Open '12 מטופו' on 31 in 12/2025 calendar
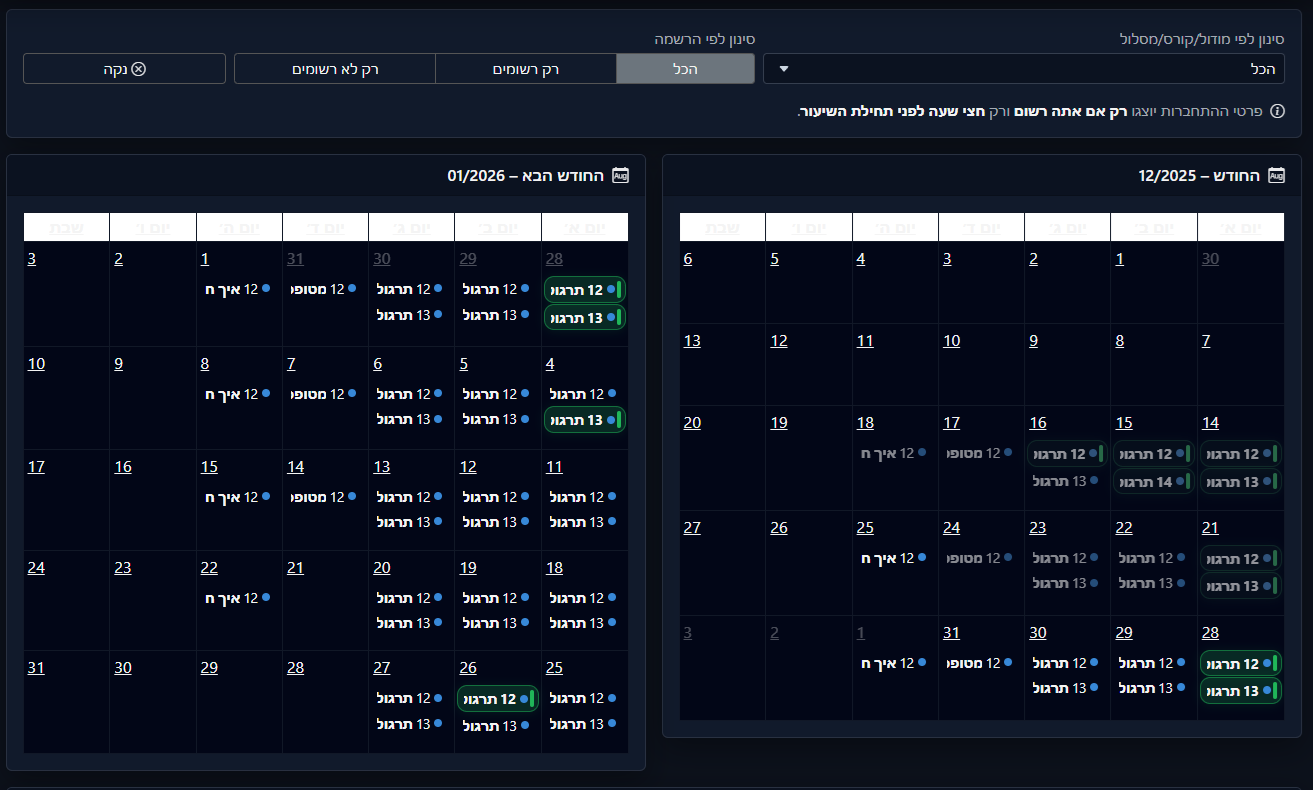 (x=981, y=663)
